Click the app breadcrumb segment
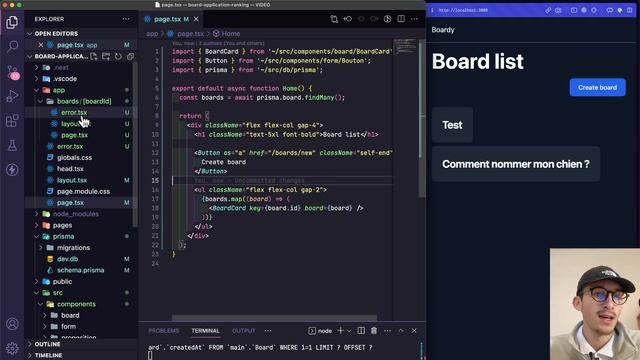Image resolution: width=640 pixels, height=360 pixels. pos(152,33)
